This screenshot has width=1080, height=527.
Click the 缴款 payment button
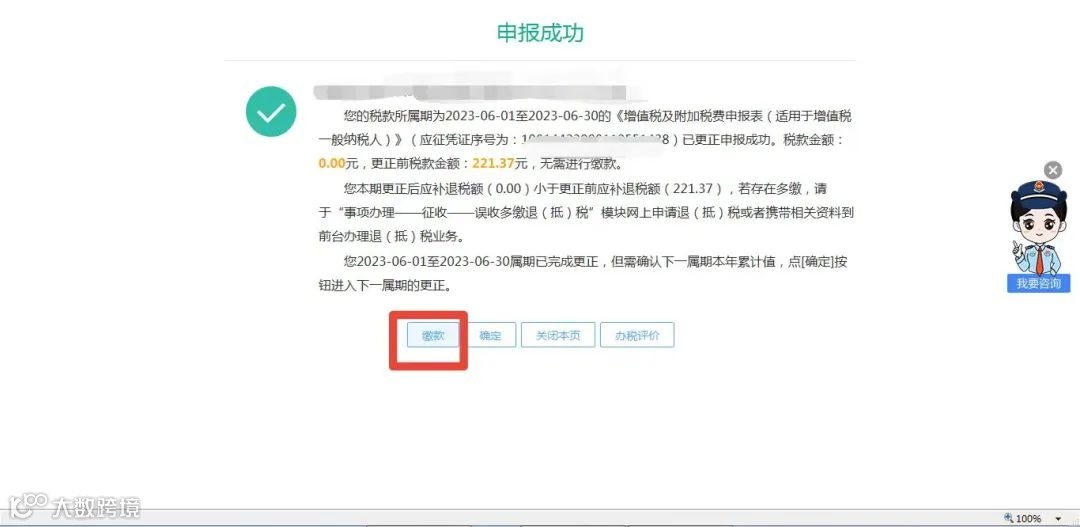pos(433,335)
